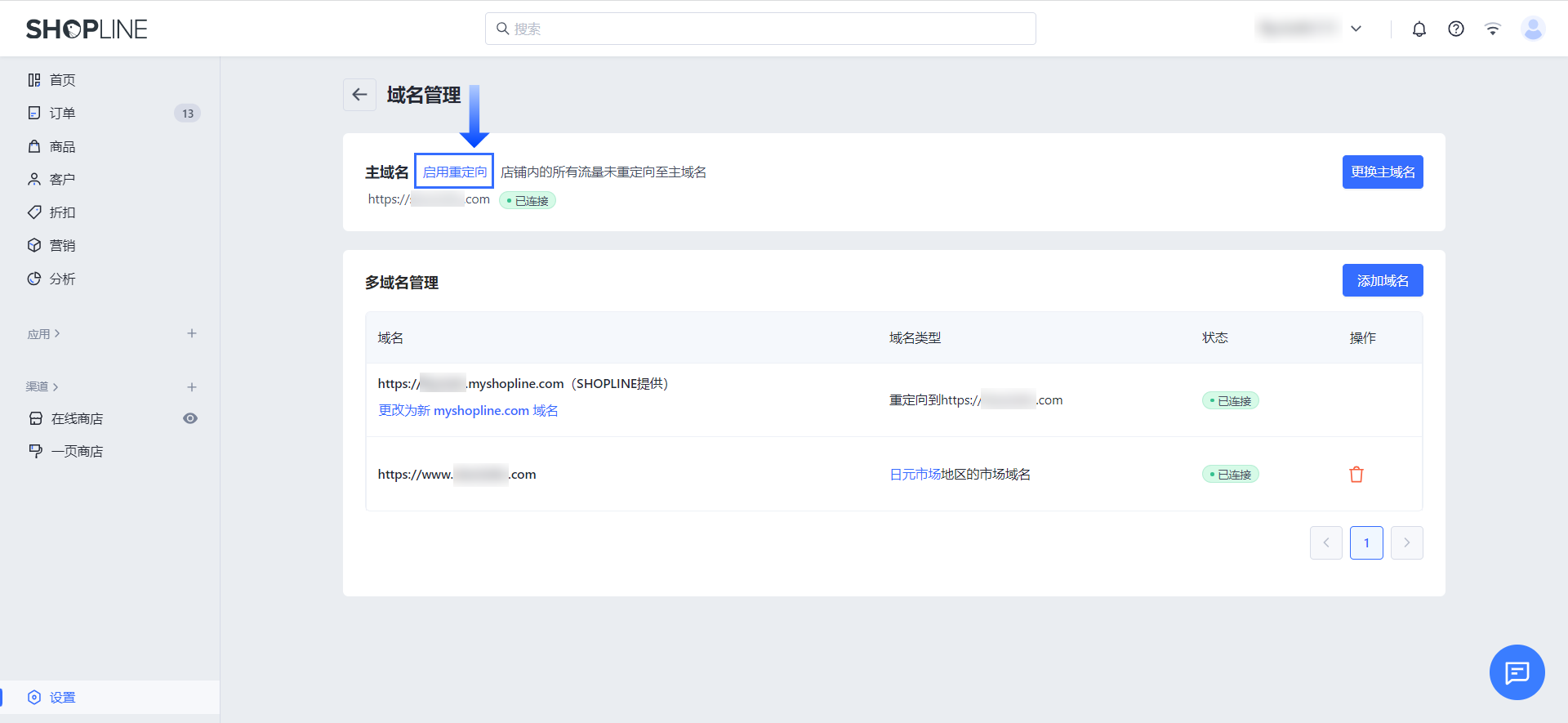Expand the 渠道 section
Screen dimensions: 1568x723
tap(42, 387)
